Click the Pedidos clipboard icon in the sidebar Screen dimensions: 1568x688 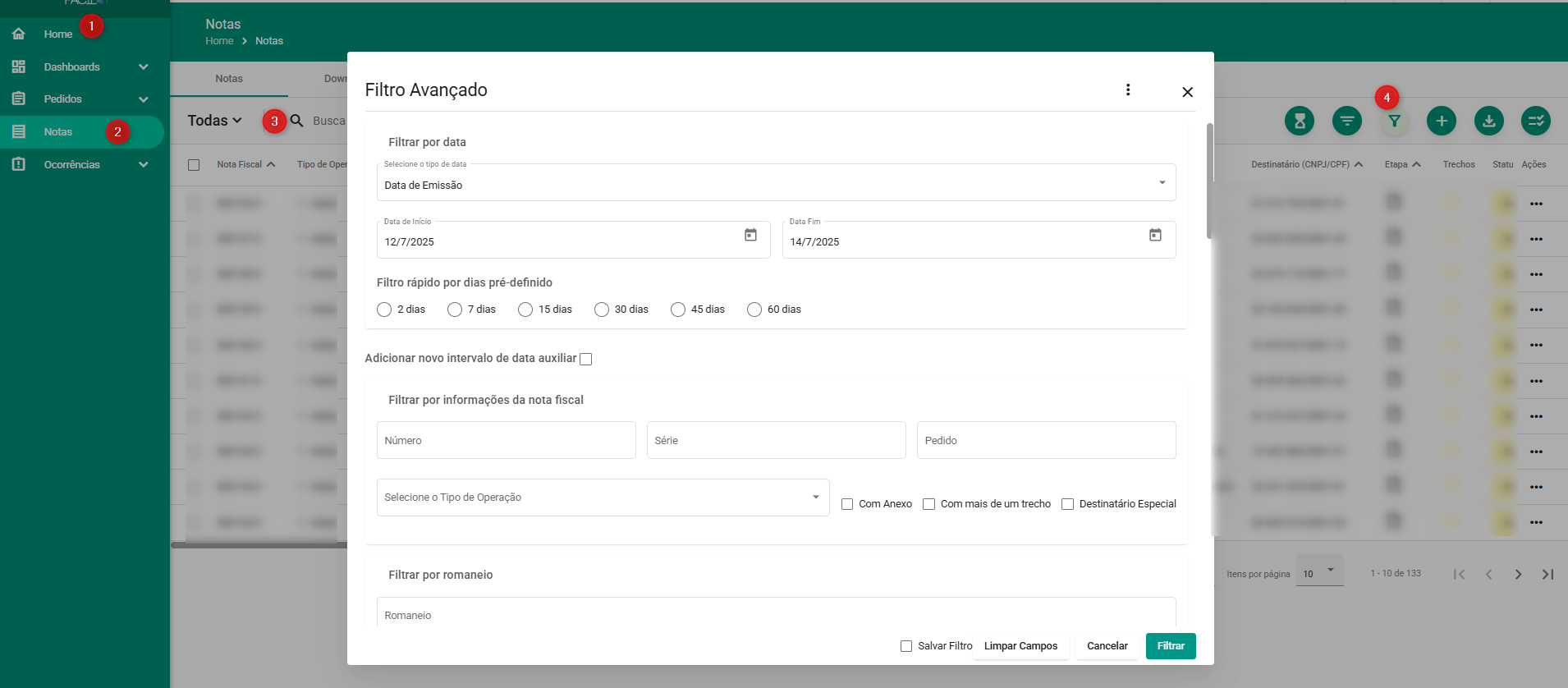(x=19, y=99)
